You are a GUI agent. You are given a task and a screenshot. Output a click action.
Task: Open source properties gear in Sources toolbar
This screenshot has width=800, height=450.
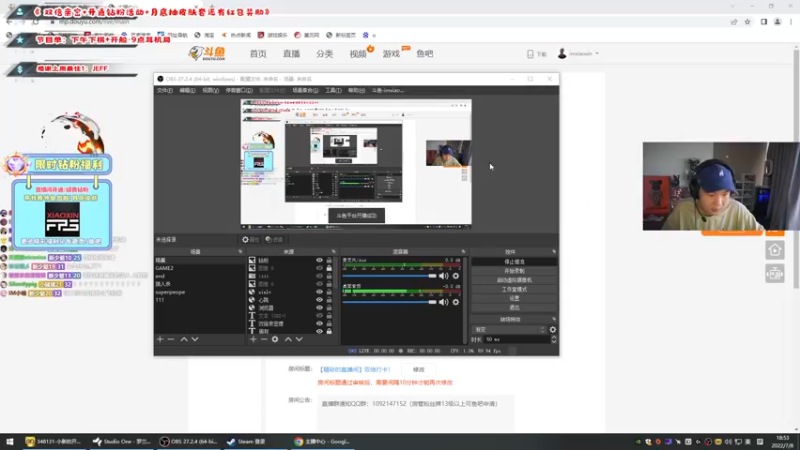pyautogui.click(x=275, y=339)
